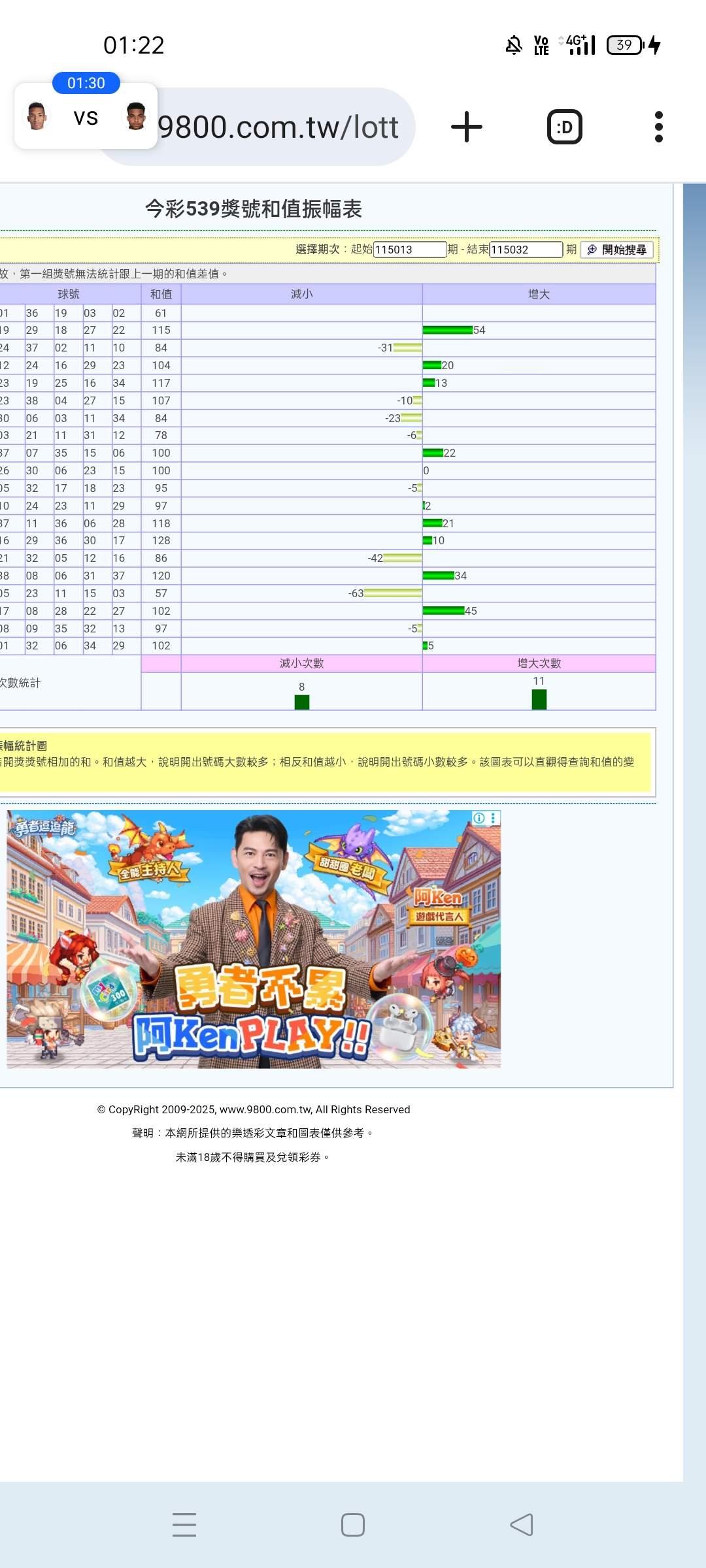Image resolution: width=706 pixels, height=1568 pixels.
Task: Open the tab switcher icon
Action: coord(564,127)
